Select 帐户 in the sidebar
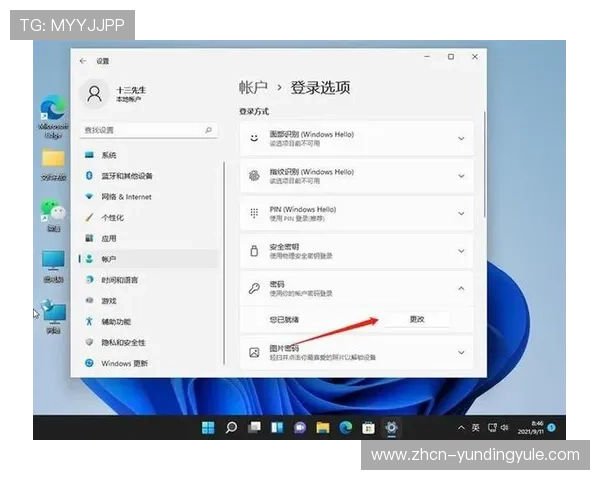 pos(149,259)
